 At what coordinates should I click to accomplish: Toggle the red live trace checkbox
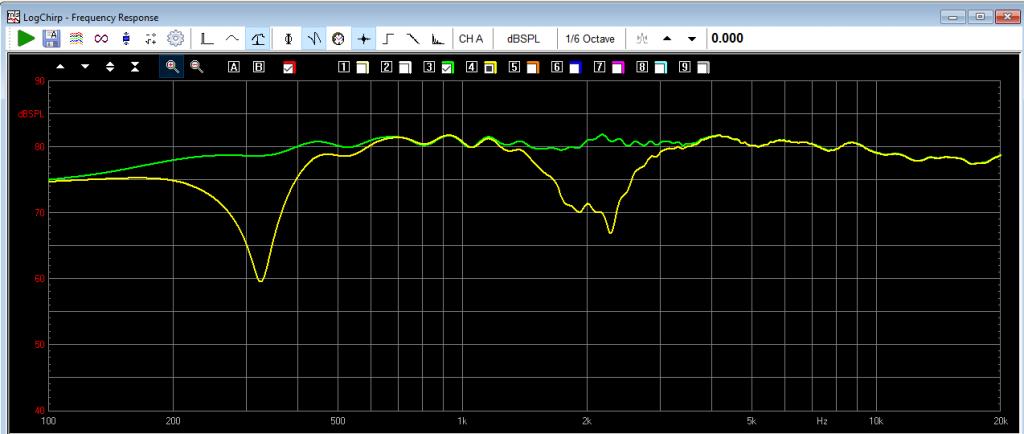[289, 67]
